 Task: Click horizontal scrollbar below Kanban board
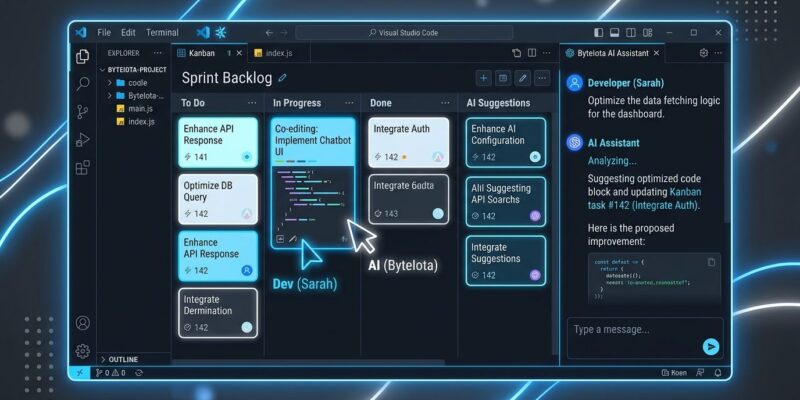click(x=308, y=363)
